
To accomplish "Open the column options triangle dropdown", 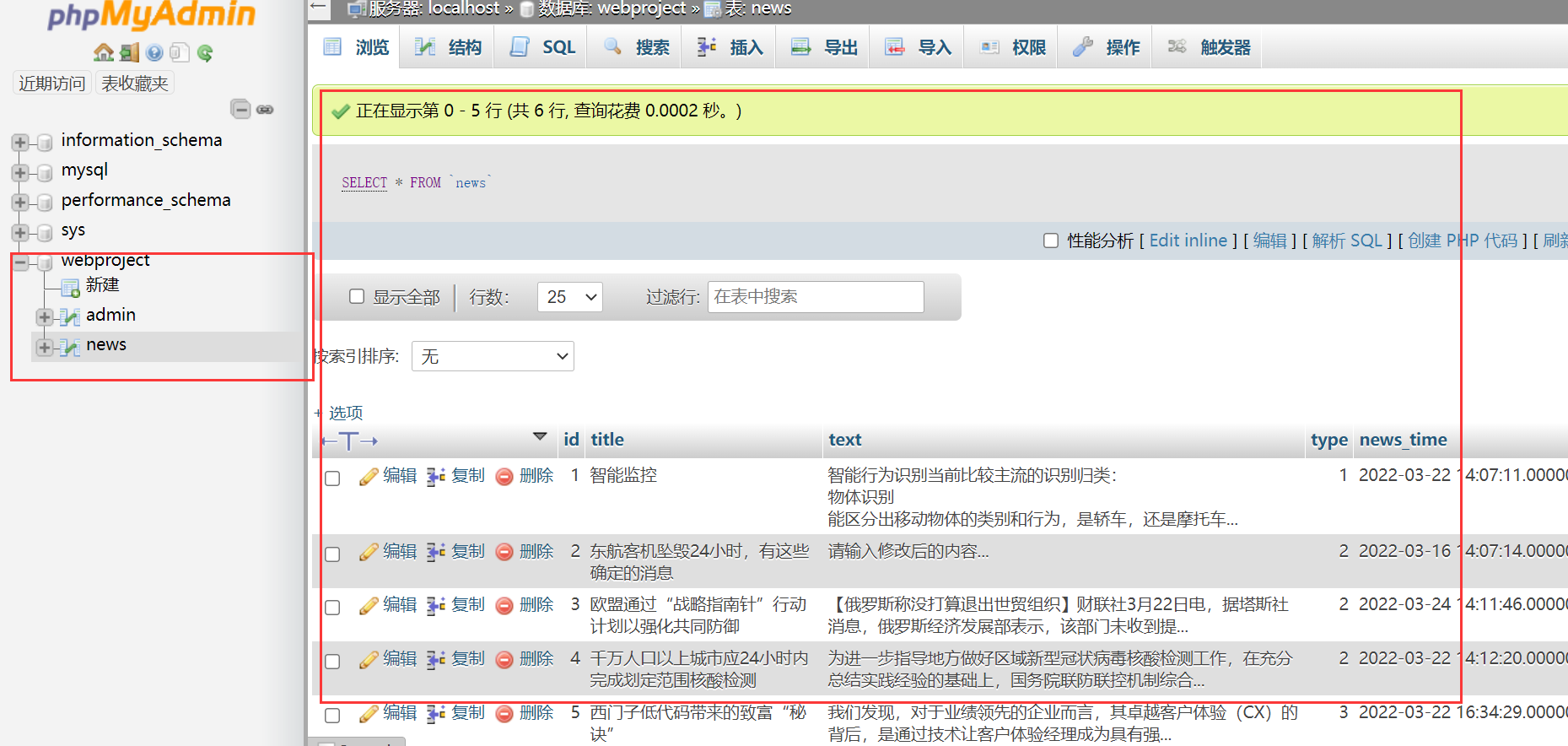I will (x=540, y=436).
